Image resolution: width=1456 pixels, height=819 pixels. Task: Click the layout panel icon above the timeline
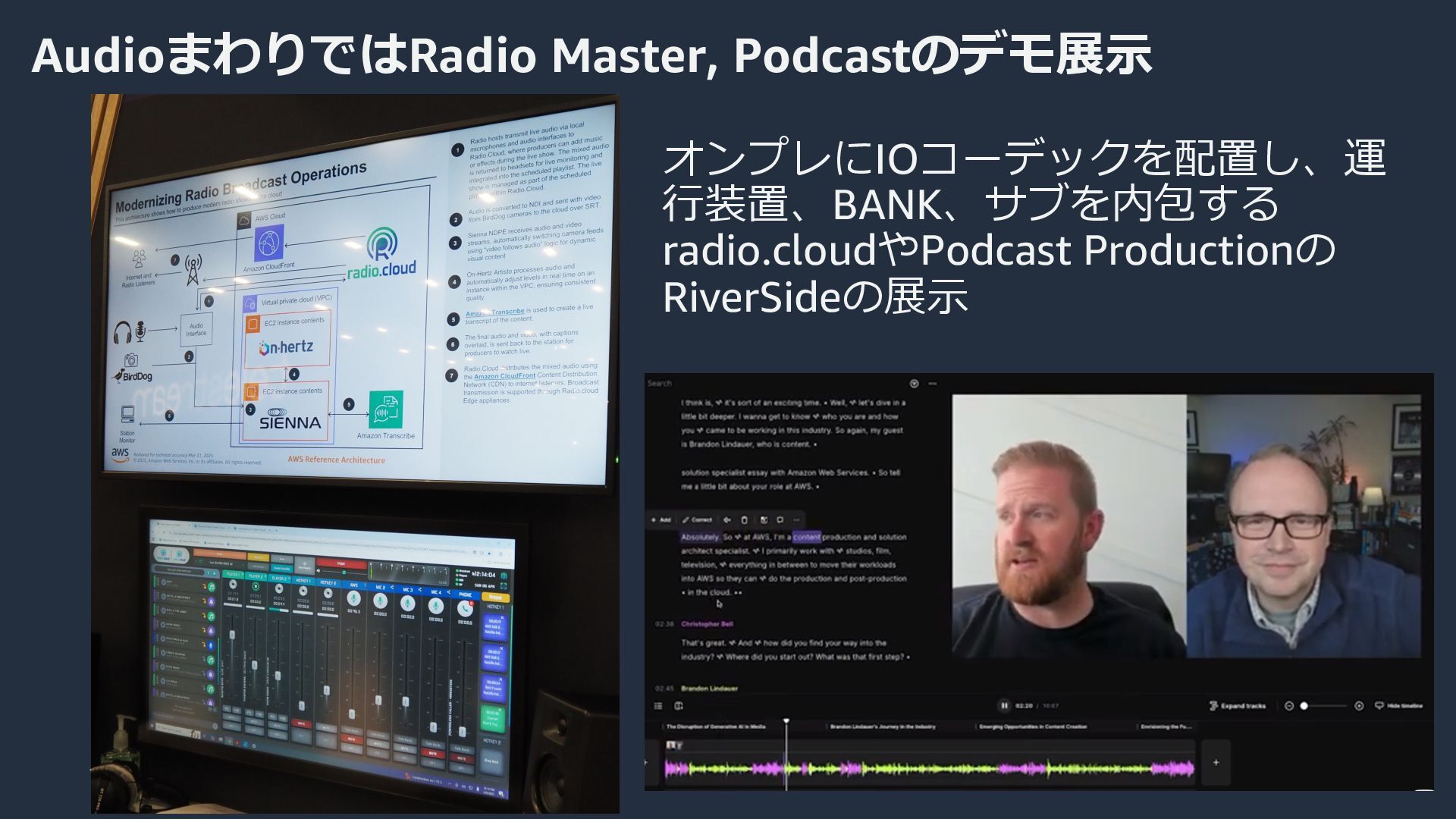(x=679, y=706)
